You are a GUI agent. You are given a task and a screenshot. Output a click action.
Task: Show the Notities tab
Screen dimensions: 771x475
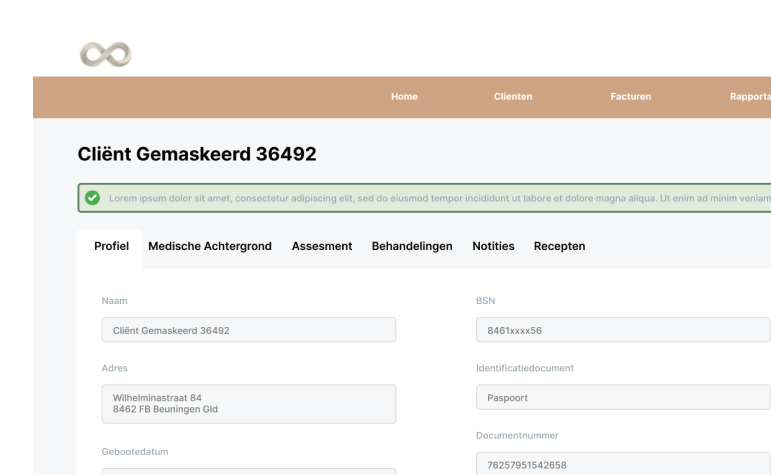493,246
